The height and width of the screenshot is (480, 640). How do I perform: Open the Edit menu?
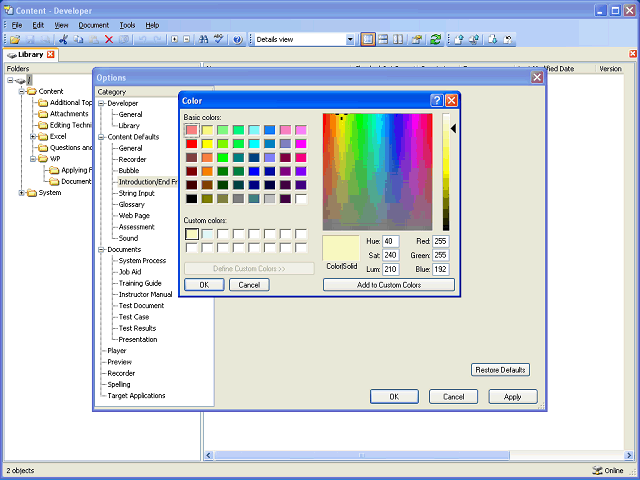pyautogui.click(x=38, y=25)
